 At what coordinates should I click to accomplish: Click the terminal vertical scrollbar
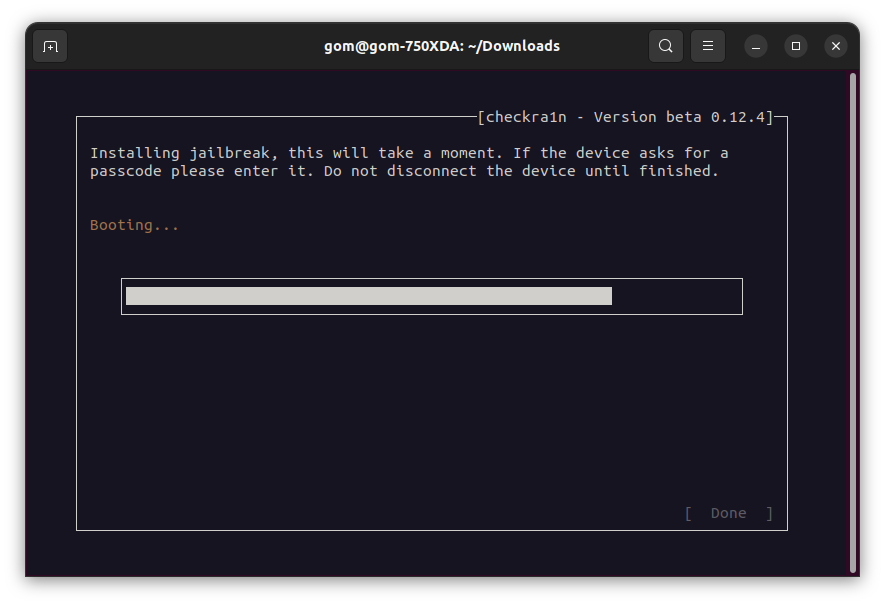(x=853, y=323)
